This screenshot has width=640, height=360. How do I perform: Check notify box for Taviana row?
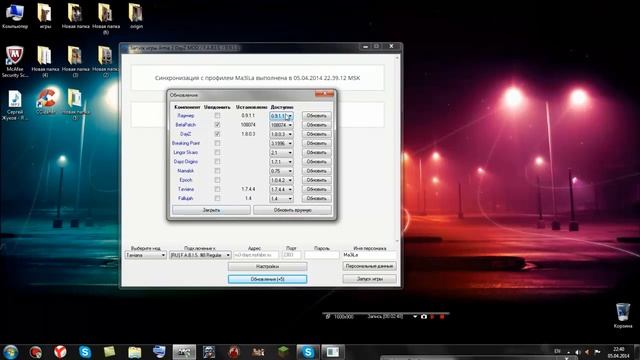tap(217, 189)
